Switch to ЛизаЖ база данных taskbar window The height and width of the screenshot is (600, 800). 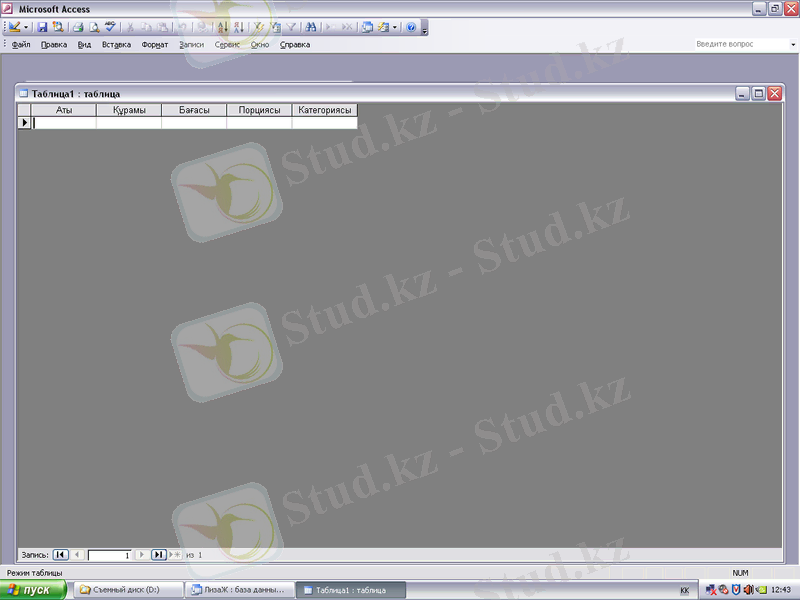(x=240, y=590)
